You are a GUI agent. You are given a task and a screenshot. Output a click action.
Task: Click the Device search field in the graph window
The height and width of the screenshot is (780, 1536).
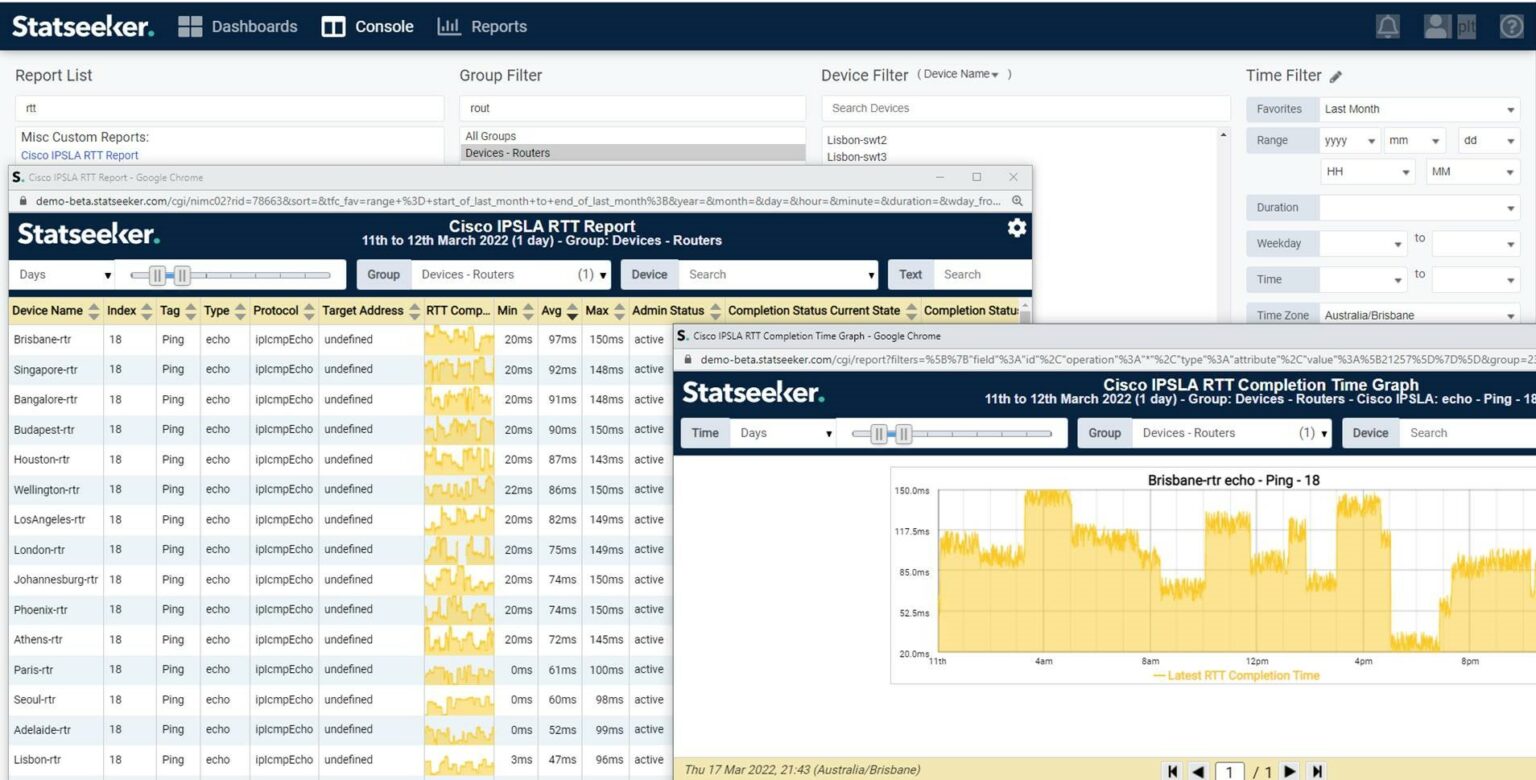[1468, 434]
